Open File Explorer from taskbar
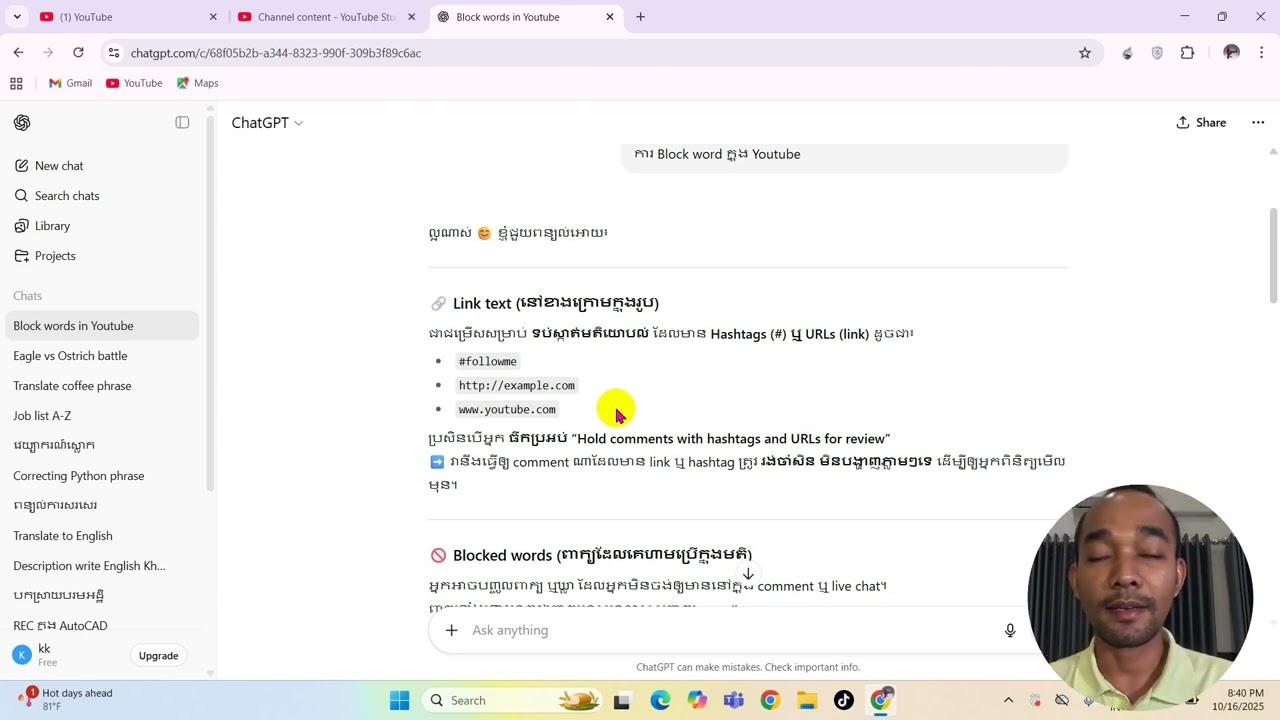 click(x=807, y=700)
